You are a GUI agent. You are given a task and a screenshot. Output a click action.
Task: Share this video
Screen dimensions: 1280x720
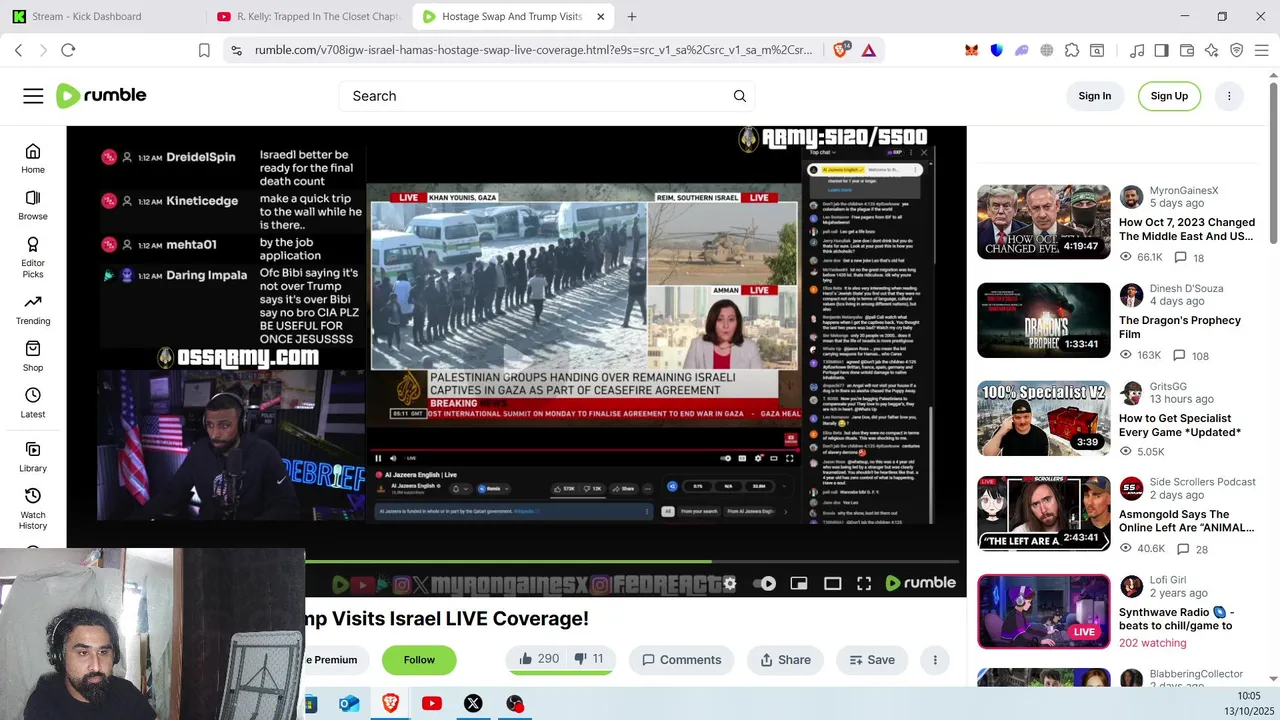pyautogui.click(x=785, y=660)
